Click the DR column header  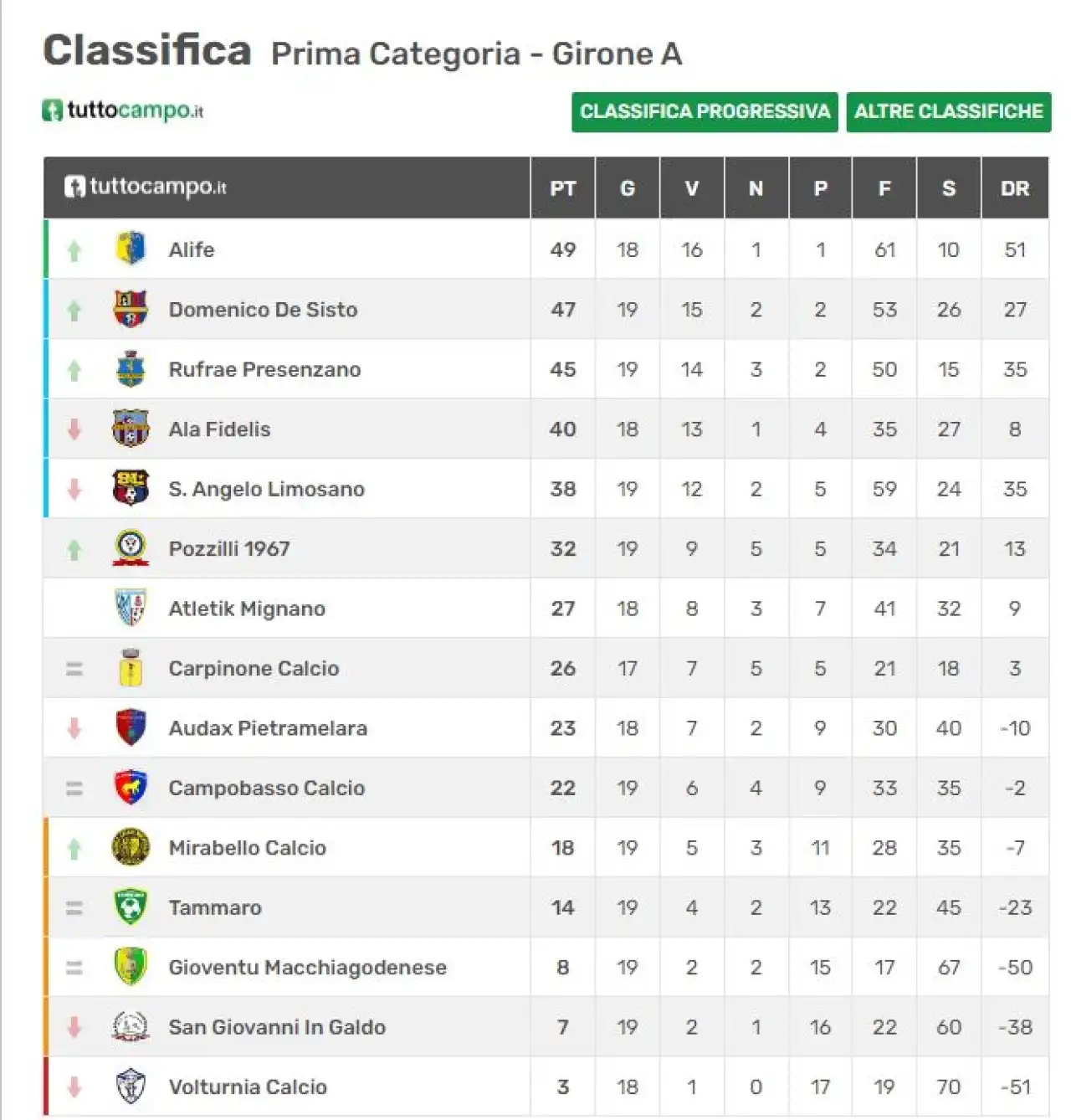point(1015,188)
